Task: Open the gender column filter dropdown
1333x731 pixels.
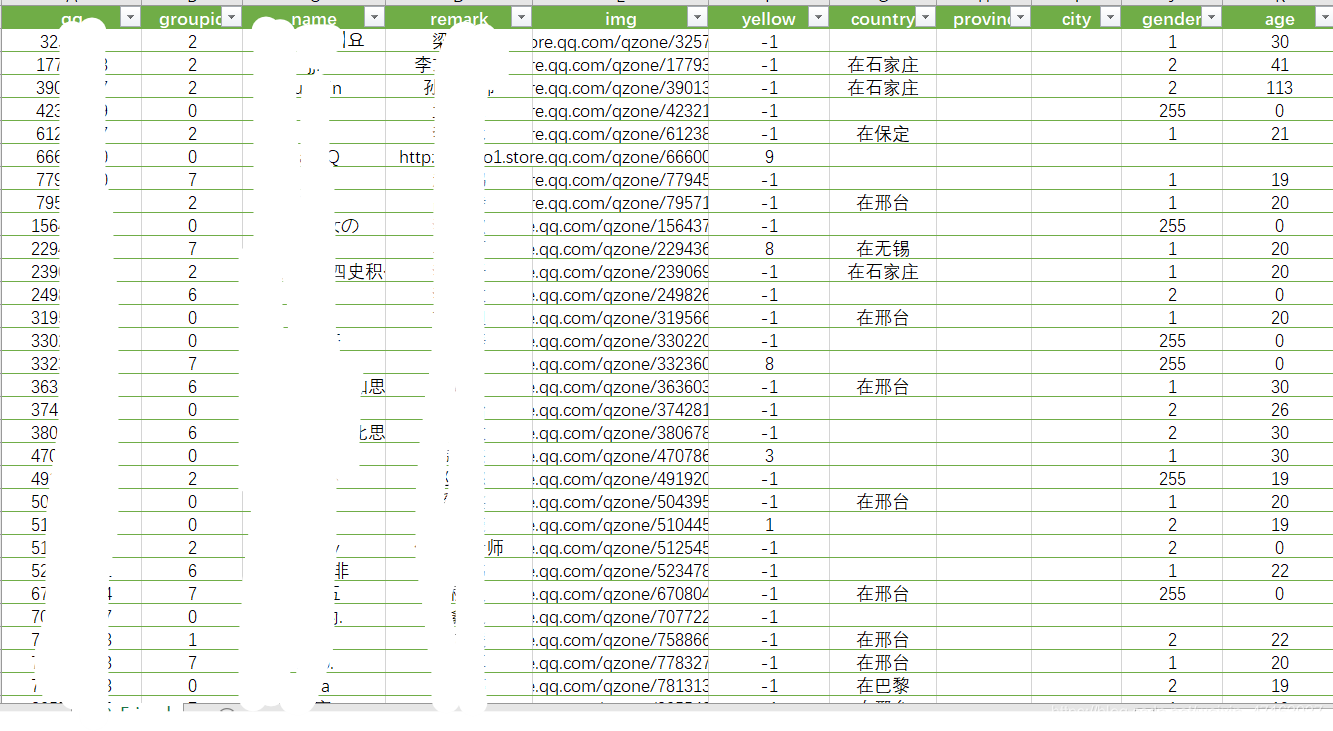Action: tap(1211, 18)
